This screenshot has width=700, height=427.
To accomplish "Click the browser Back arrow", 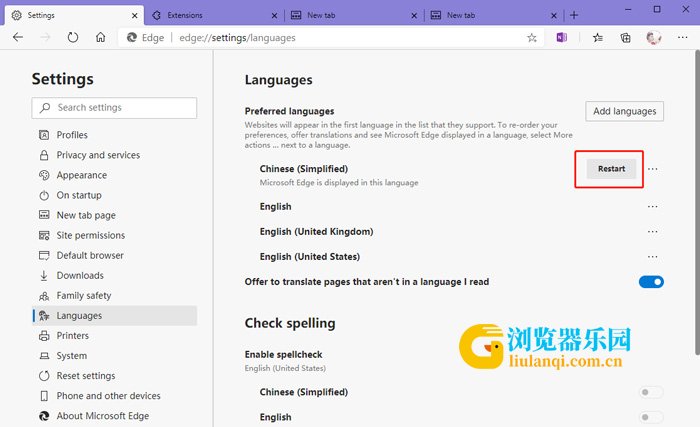I will coord(18,38).
